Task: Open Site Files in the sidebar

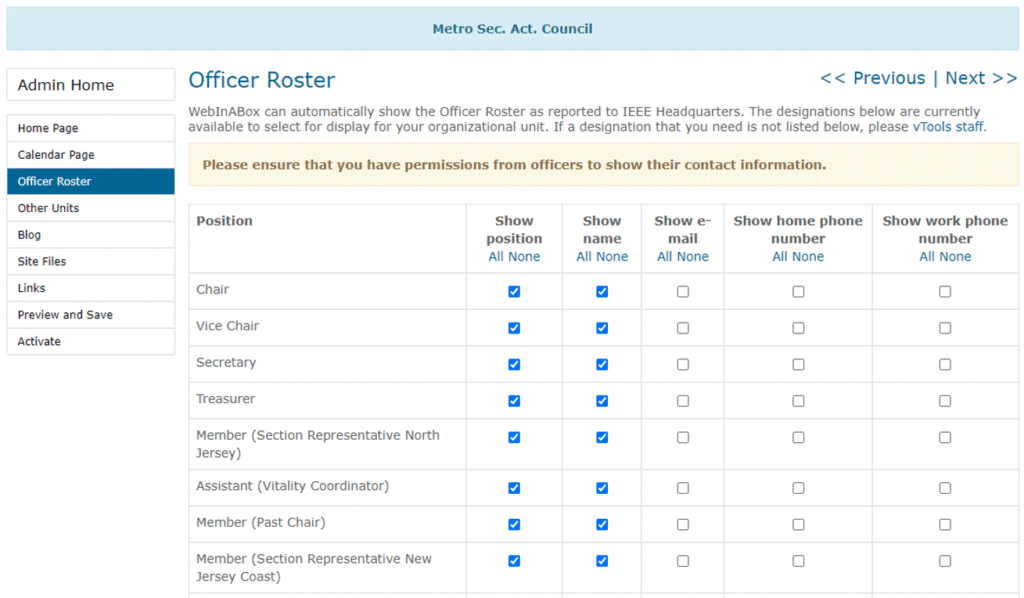Action: coord(91,262)
